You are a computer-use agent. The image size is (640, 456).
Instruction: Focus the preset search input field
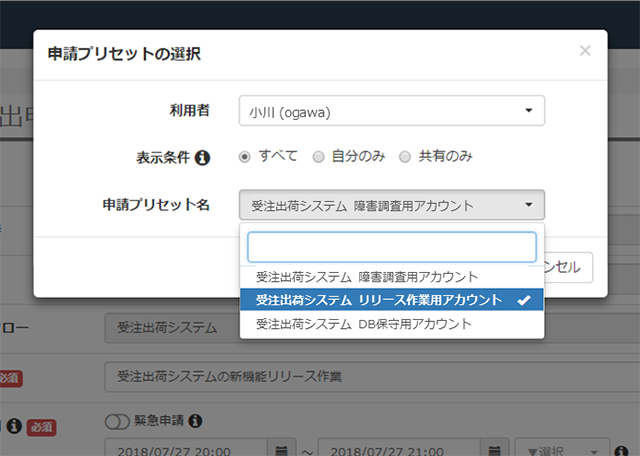pyautogui.click(x=391, y=247)
